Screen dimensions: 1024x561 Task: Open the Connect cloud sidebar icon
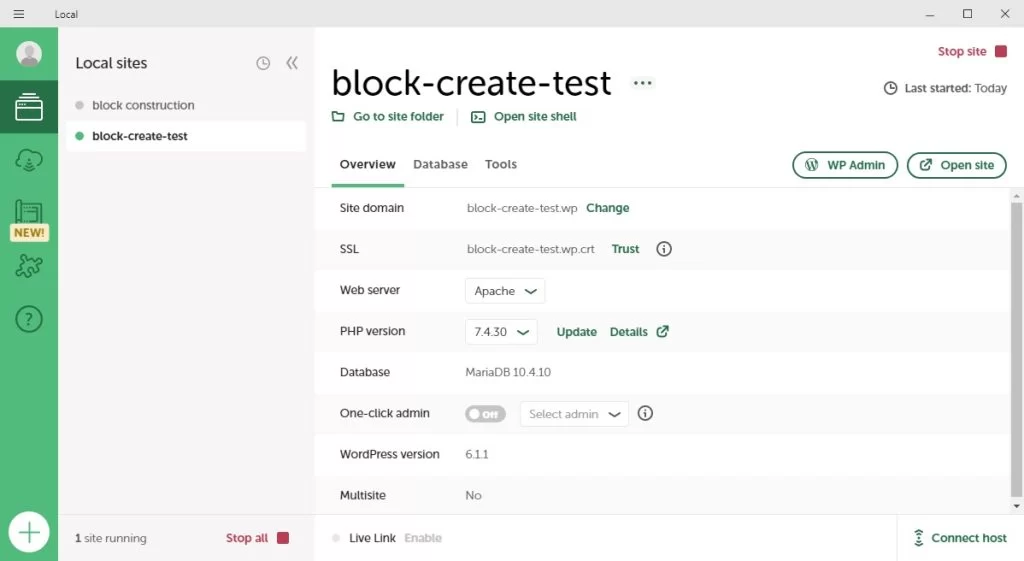(29, 160)
